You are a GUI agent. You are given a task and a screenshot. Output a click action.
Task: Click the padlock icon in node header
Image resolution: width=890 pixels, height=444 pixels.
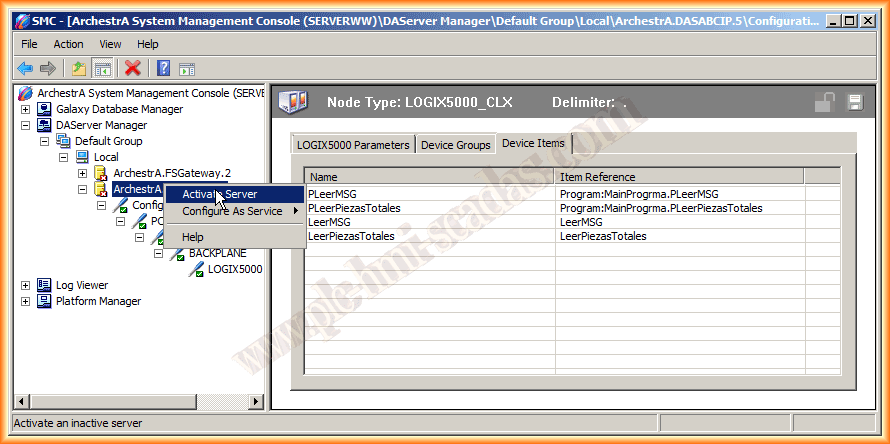tap(825, 102)
